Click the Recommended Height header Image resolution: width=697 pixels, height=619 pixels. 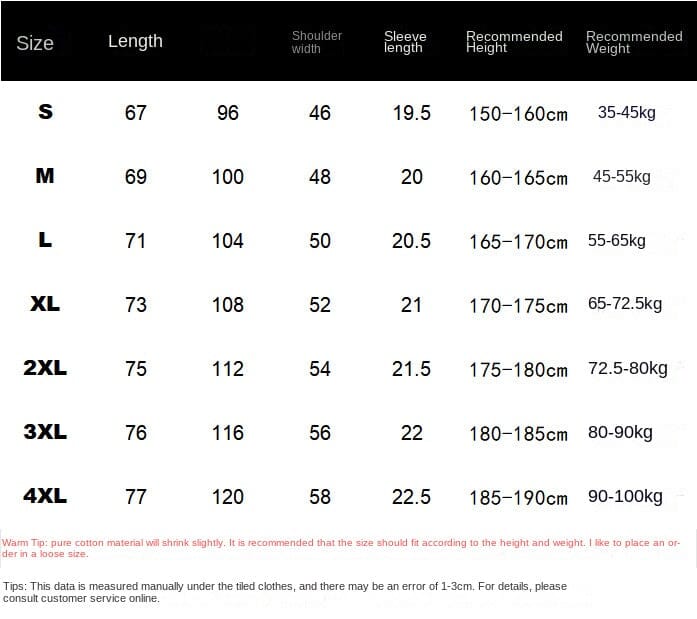pos(514,42)
